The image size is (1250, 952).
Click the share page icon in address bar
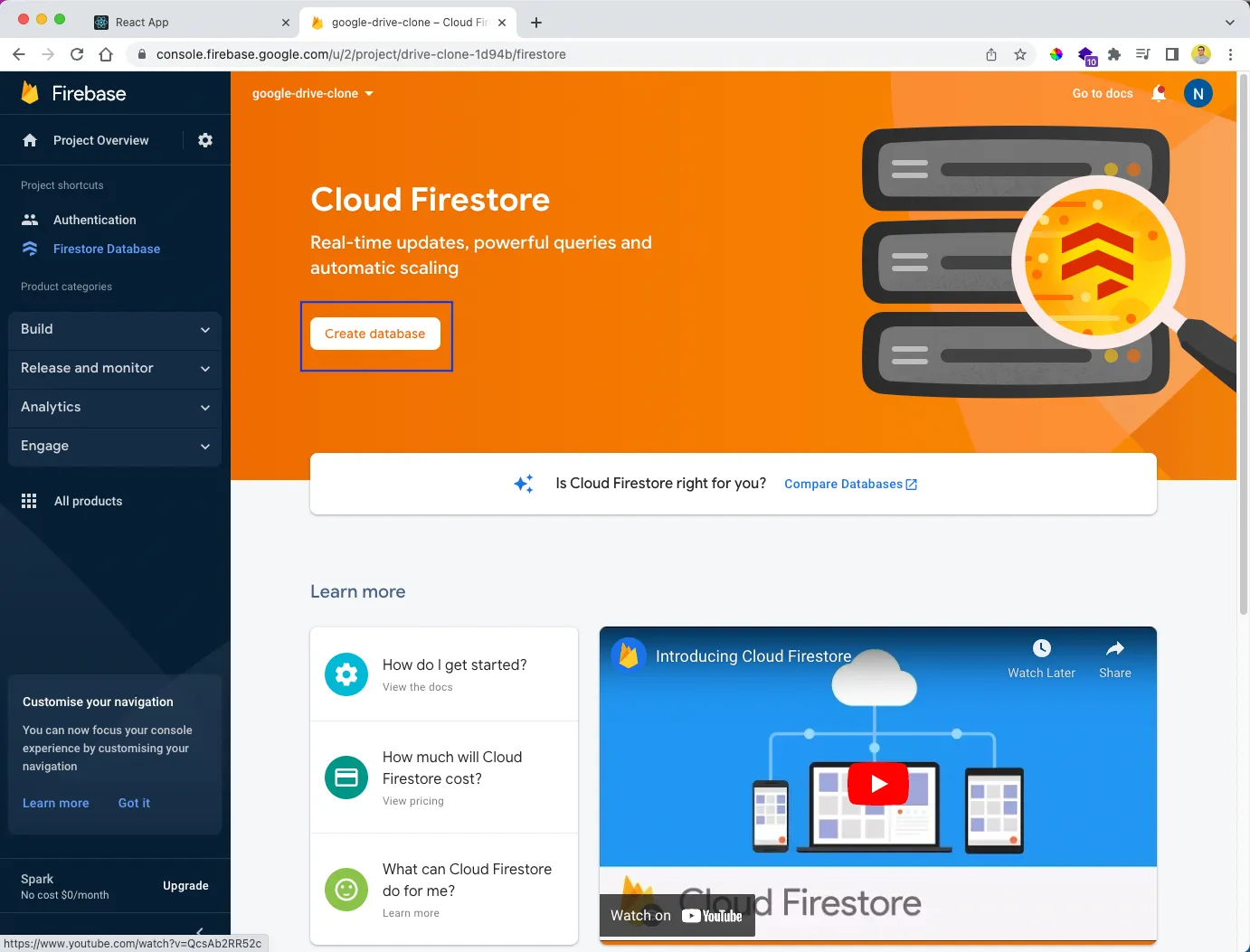pyautogui.click(x=991, y=54)
